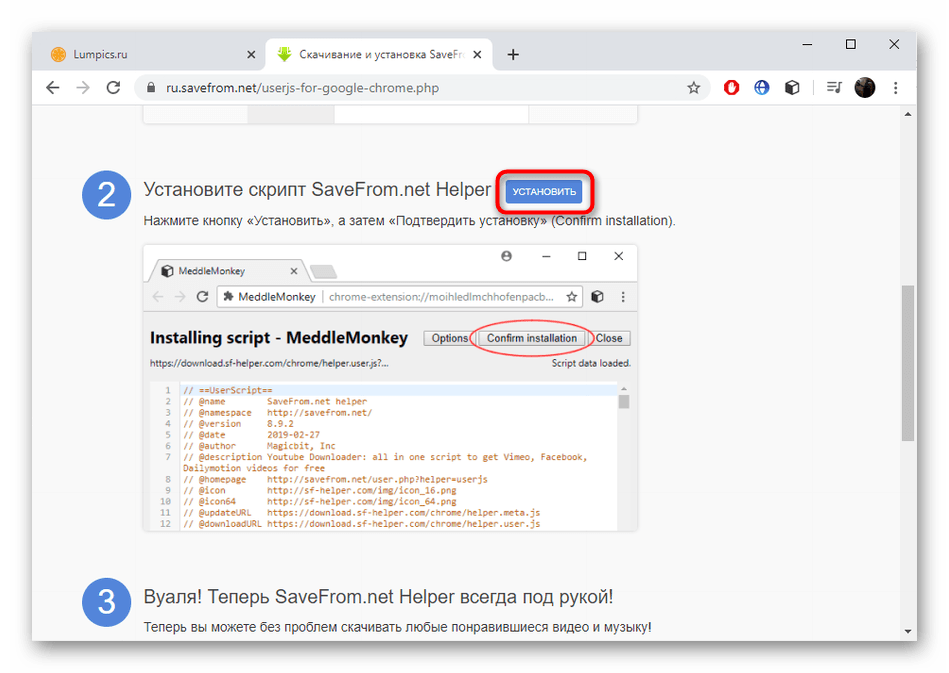Click heading Установите скрипт SaveFrom.net Helper
The width and height of the screenshot is (949, 673).
point(317,189)
